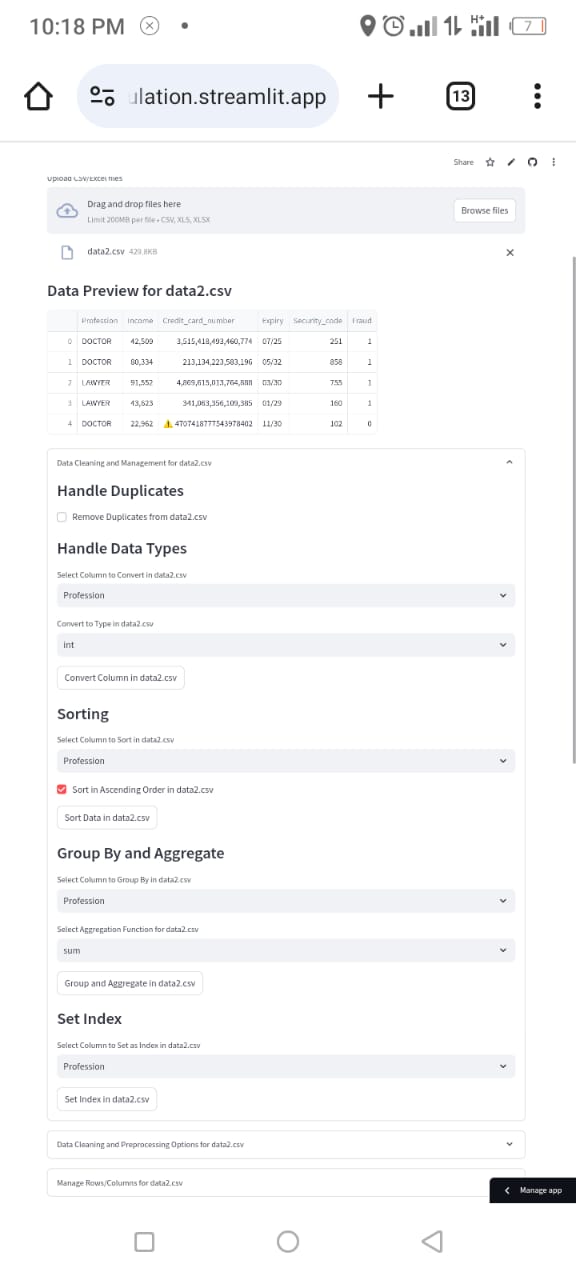Remove uploaded data2.csv with X icon

pos(510,252)
